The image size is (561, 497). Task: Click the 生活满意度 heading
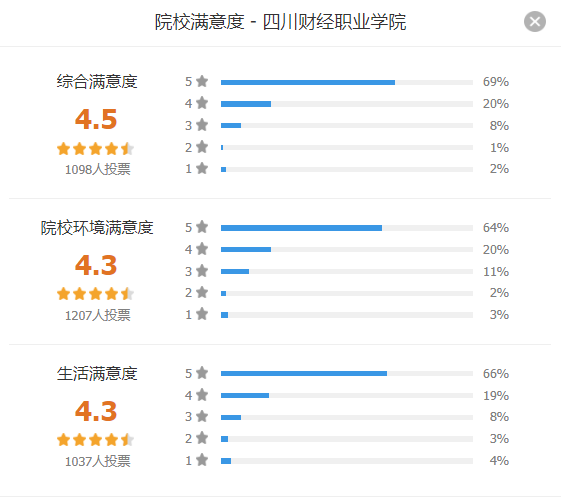click(x=97, y=374)
